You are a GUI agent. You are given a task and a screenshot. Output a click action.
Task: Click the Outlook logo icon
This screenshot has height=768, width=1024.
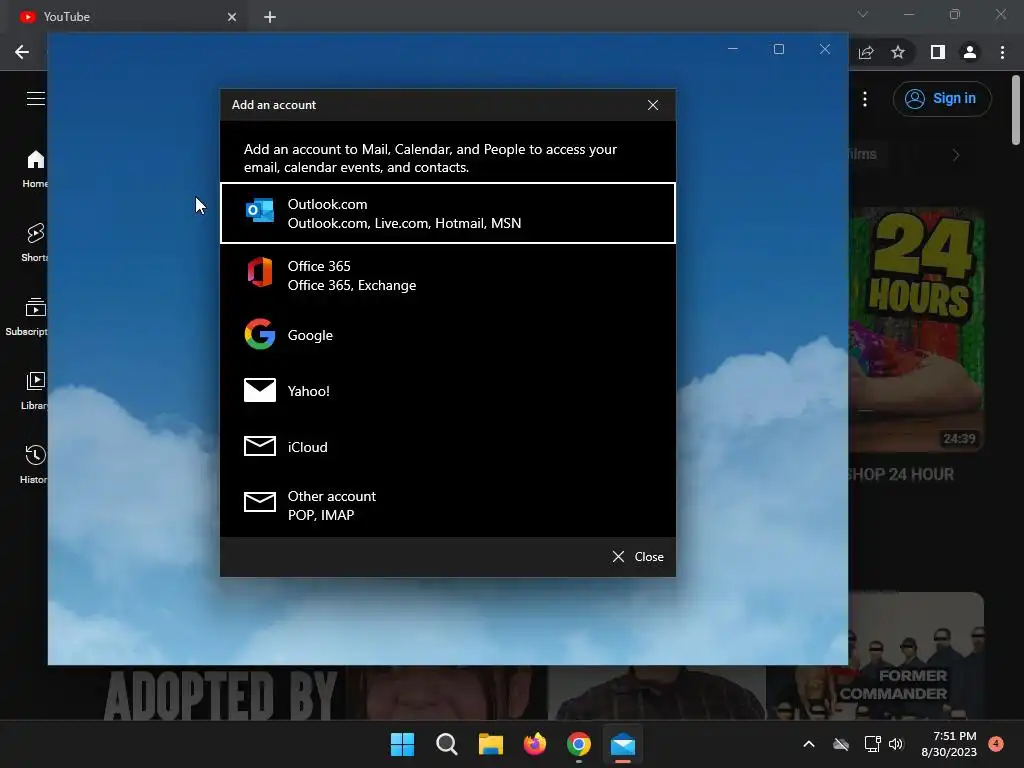259,210
